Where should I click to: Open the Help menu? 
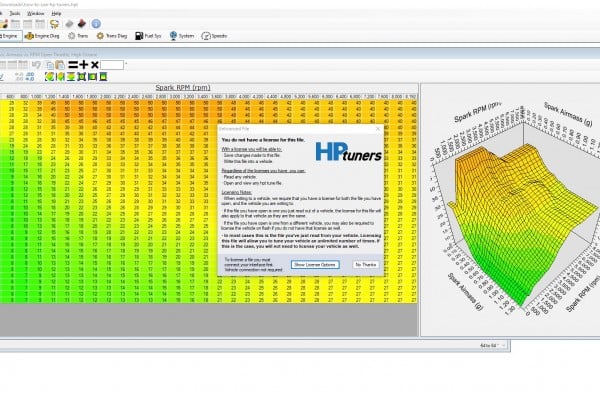click(x=56, y=13)
